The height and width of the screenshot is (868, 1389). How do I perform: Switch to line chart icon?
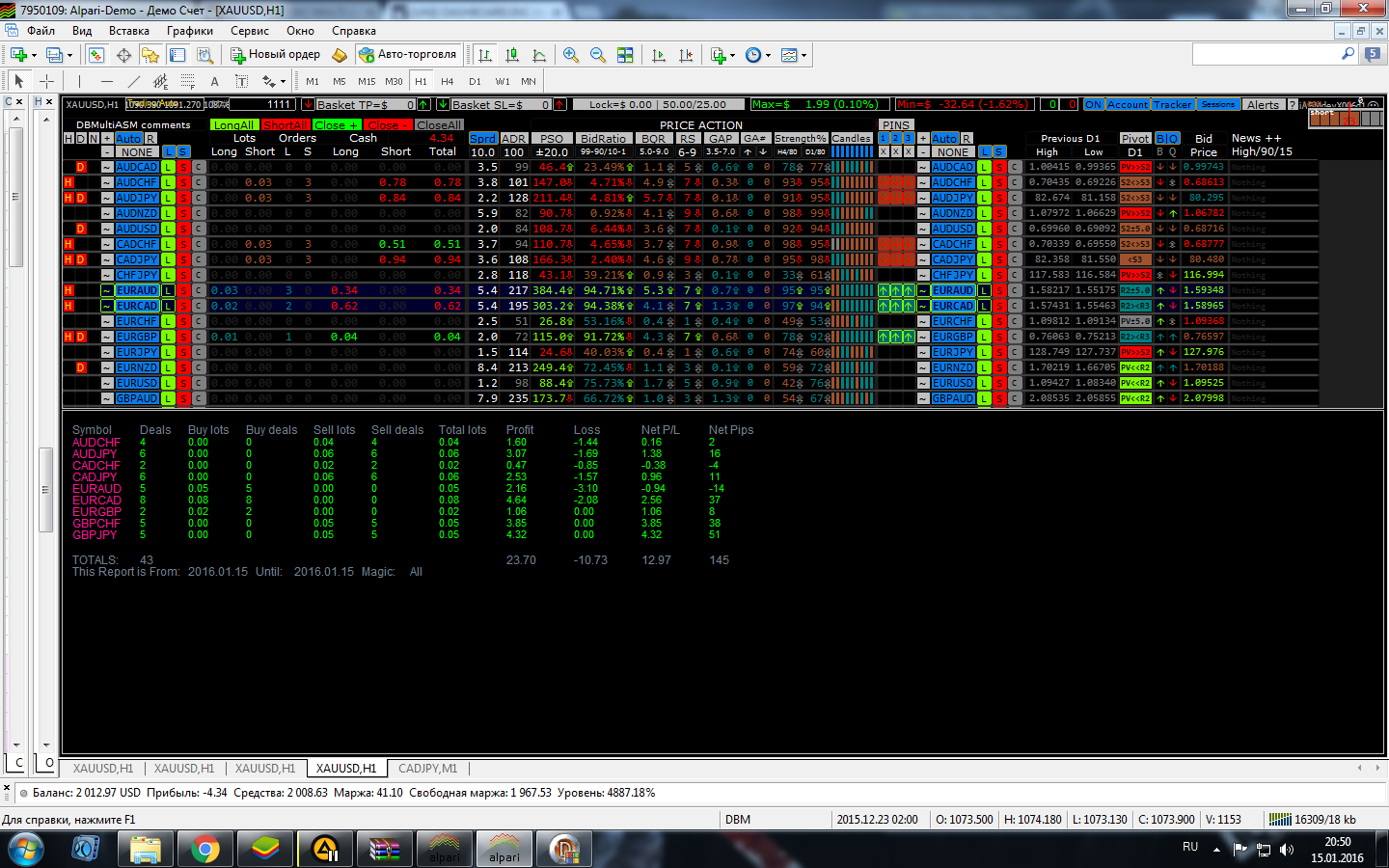click(539, 55)
